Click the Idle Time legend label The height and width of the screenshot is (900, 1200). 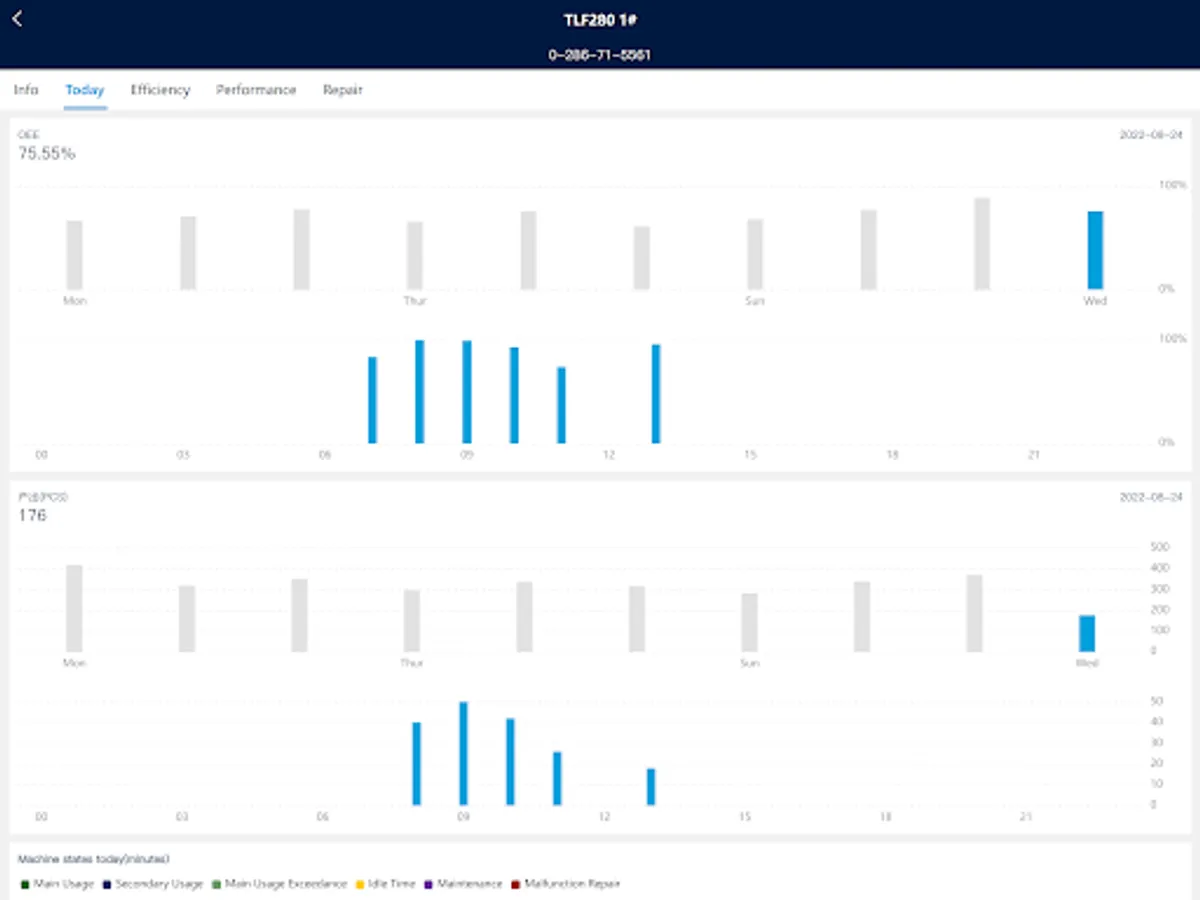(x=391, y=884)
